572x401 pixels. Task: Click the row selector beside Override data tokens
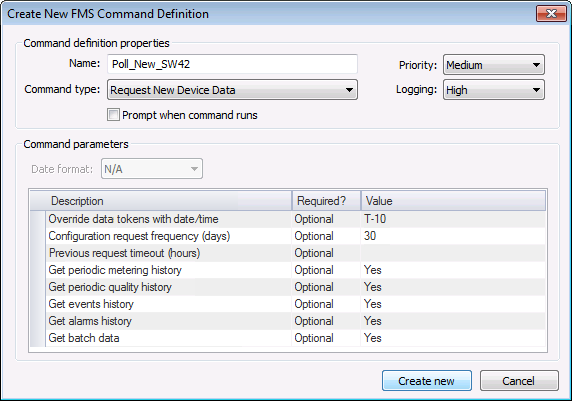[38, 219]
